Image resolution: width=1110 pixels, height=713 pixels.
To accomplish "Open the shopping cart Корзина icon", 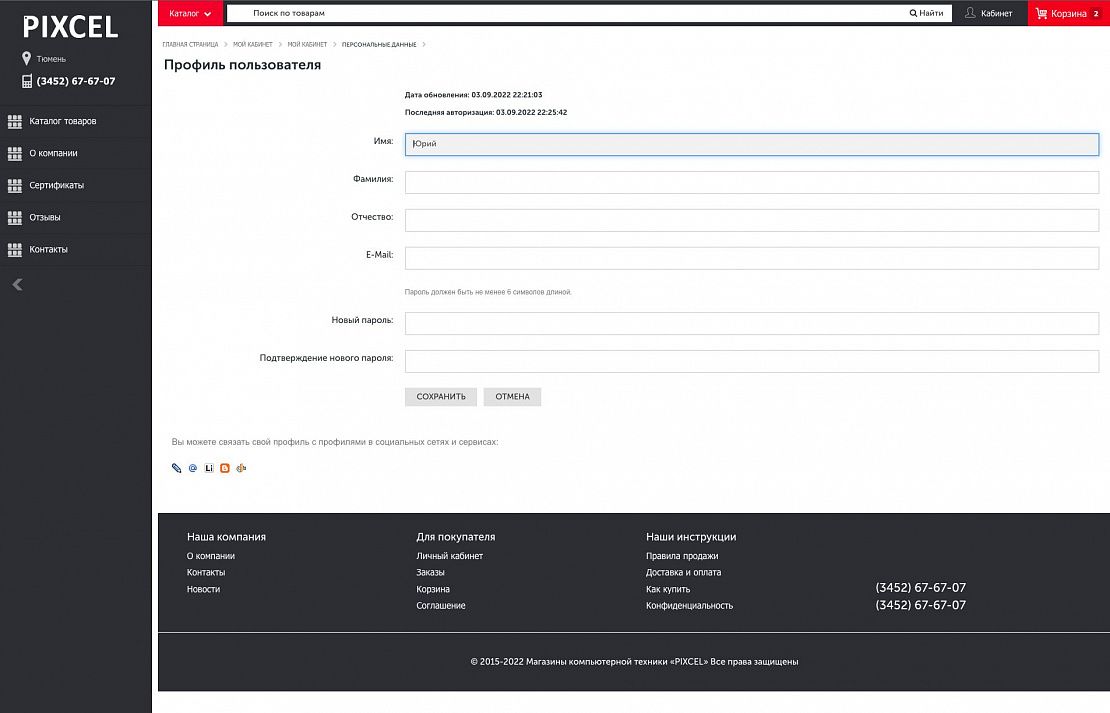I will (x=1042, y=14).
